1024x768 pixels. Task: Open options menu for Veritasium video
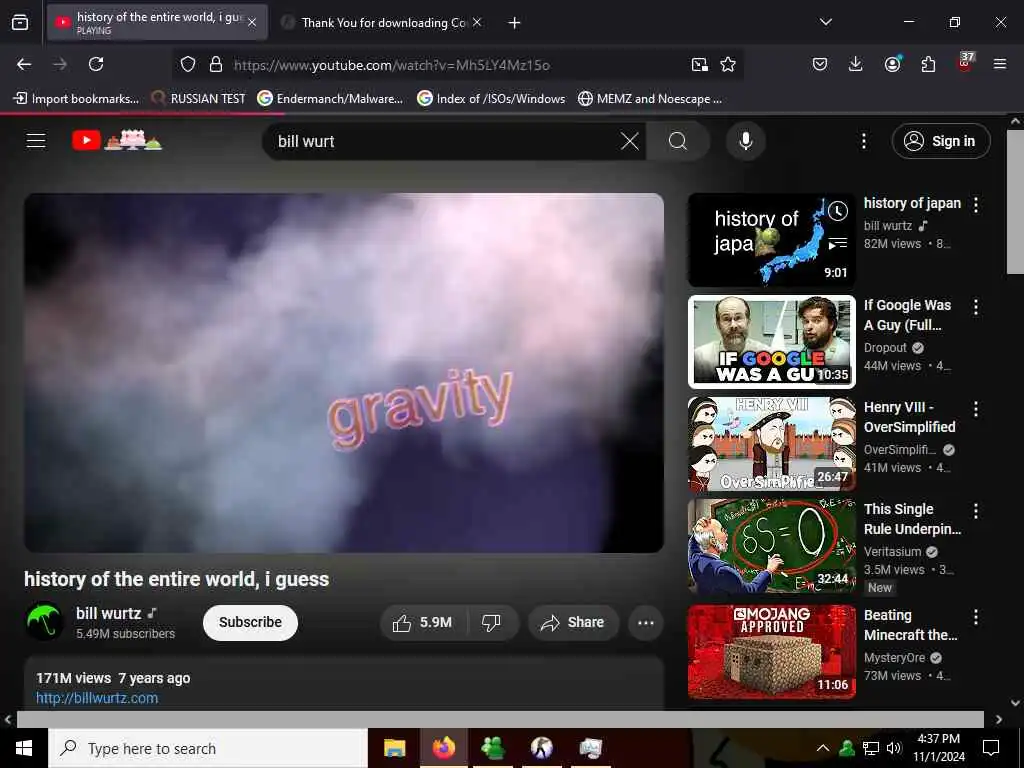976,511
